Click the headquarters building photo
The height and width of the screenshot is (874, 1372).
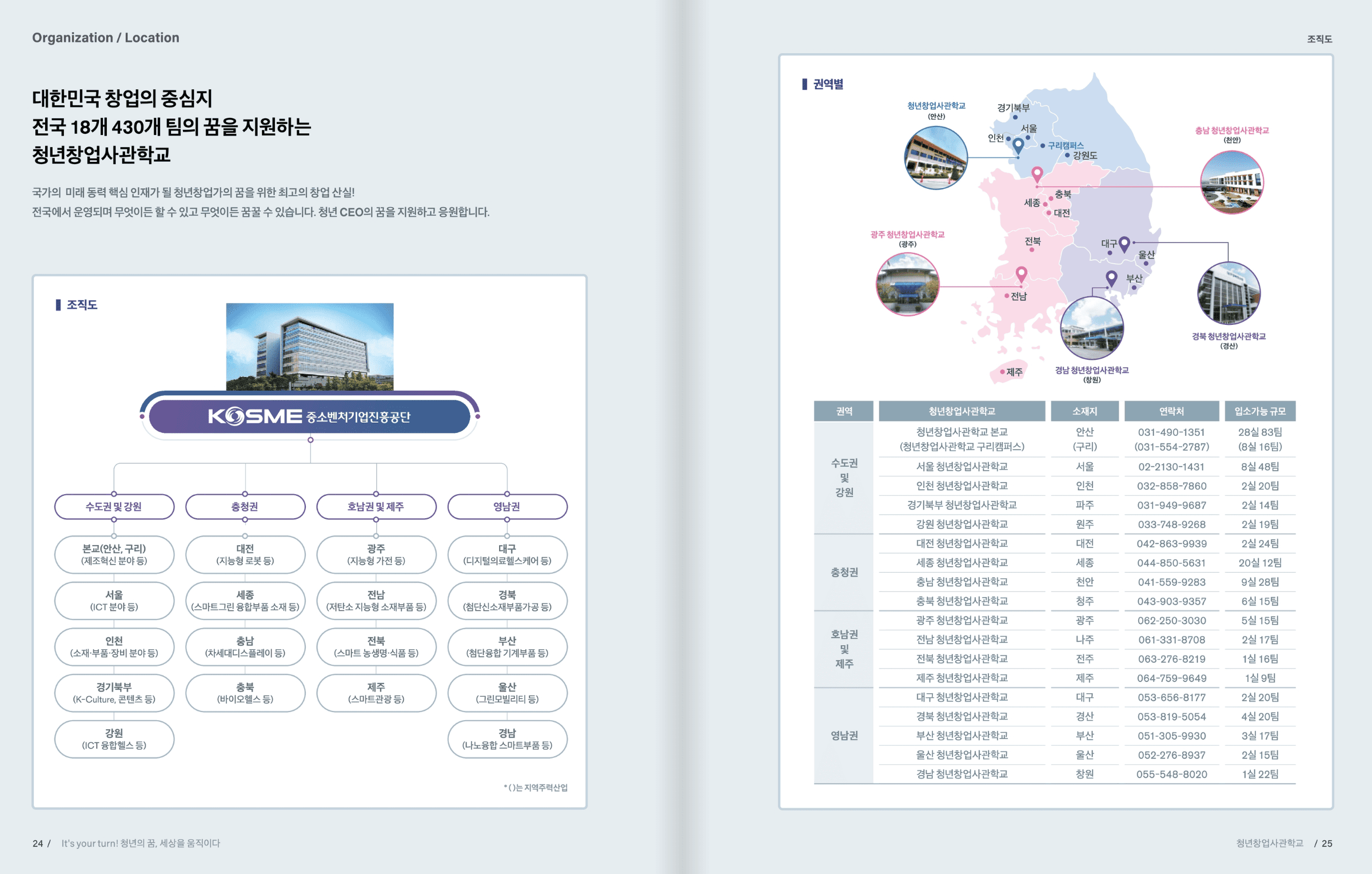[x=310, y=347]
